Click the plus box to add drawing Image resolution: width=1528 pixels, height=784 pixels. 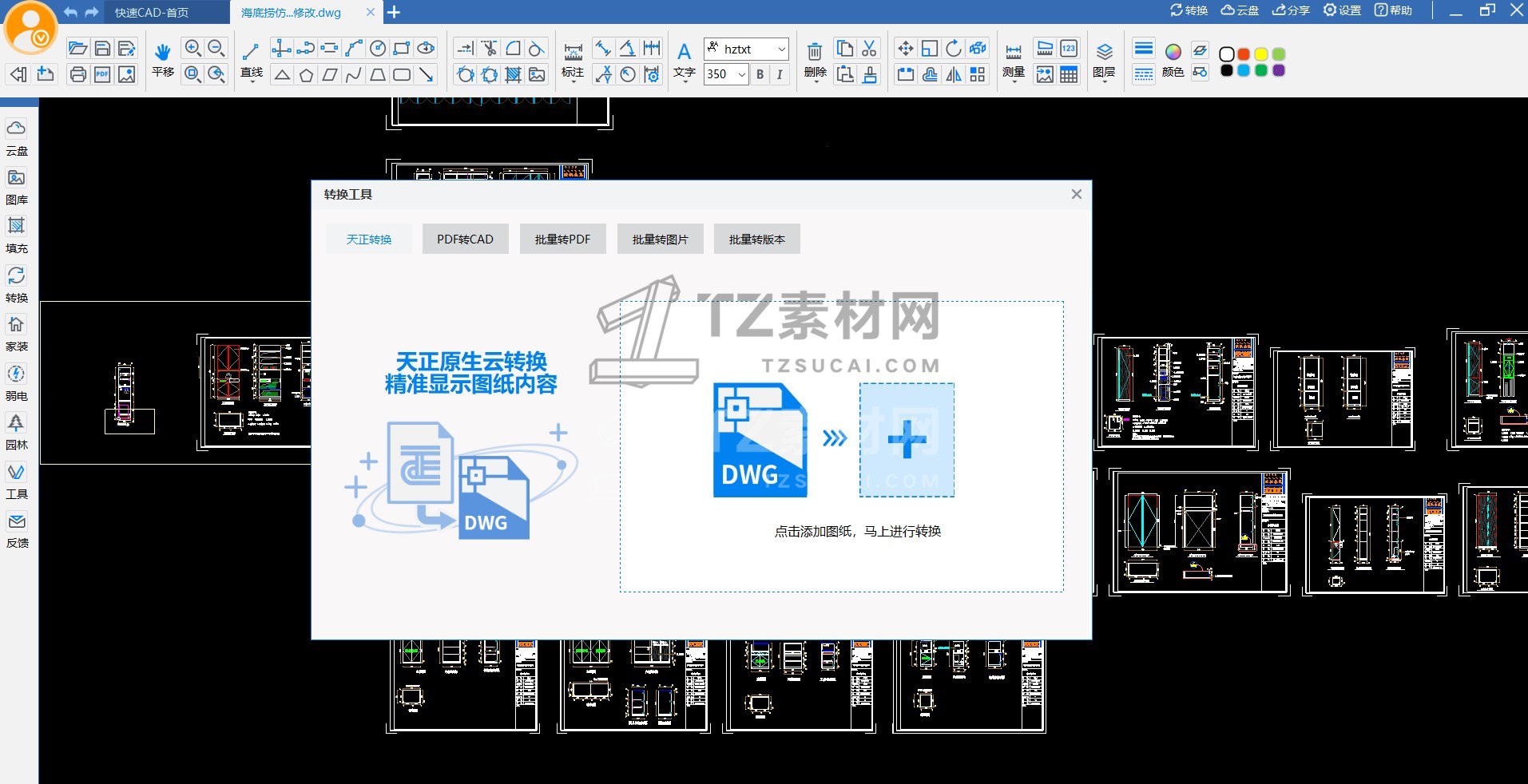(907, 440)
